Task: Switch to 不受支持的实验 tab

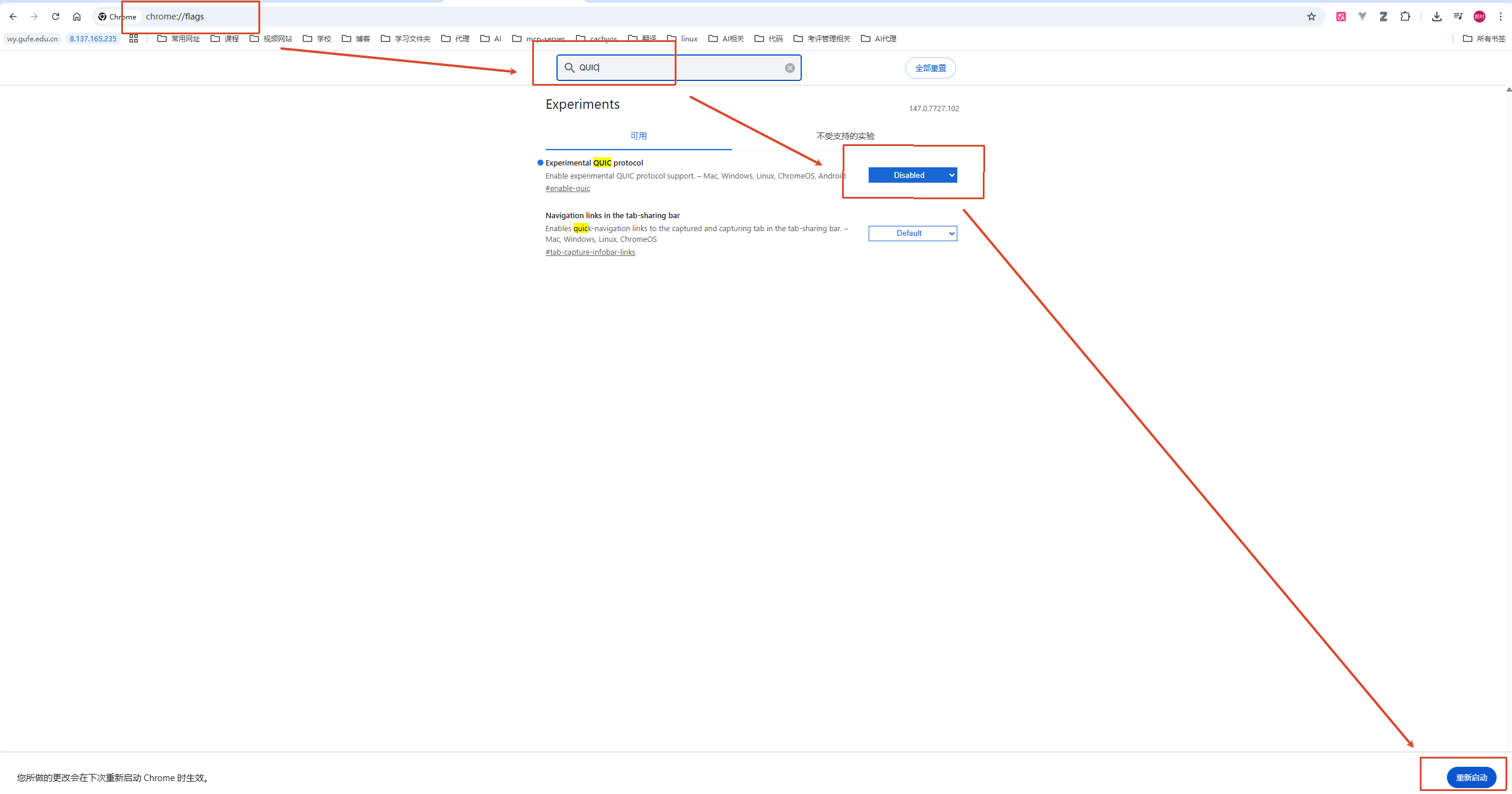Action: point(845,136)
